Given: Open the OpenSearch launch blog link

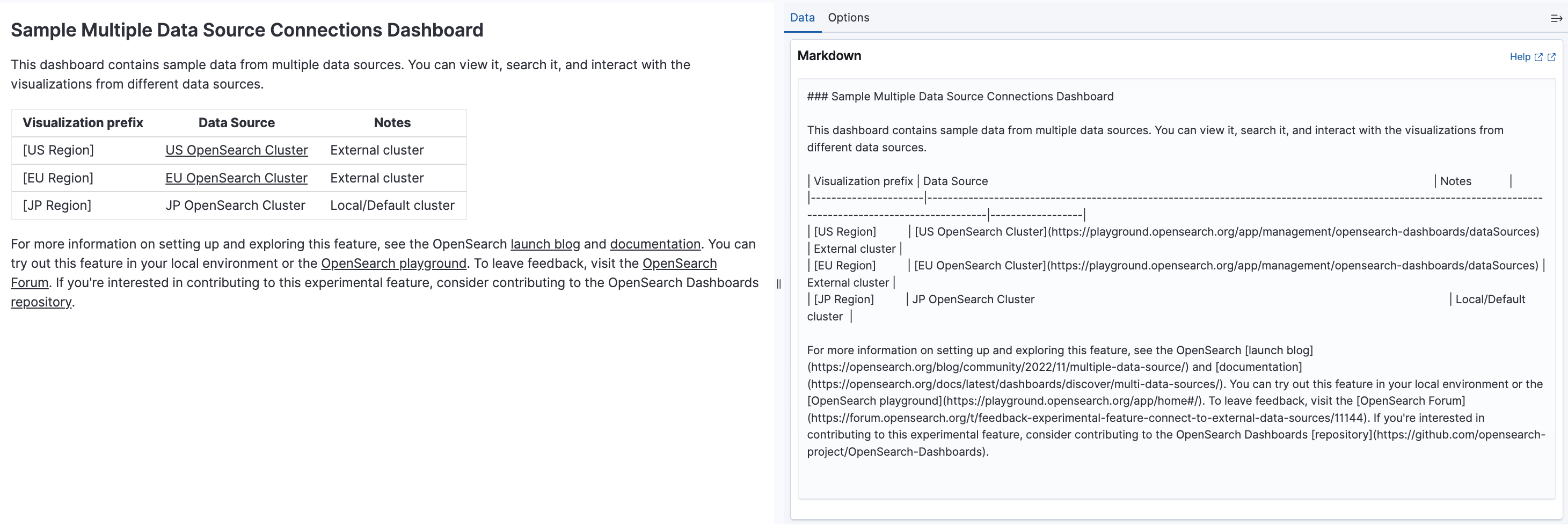Looking at the screenshot, I should click(x=545, y=244).
